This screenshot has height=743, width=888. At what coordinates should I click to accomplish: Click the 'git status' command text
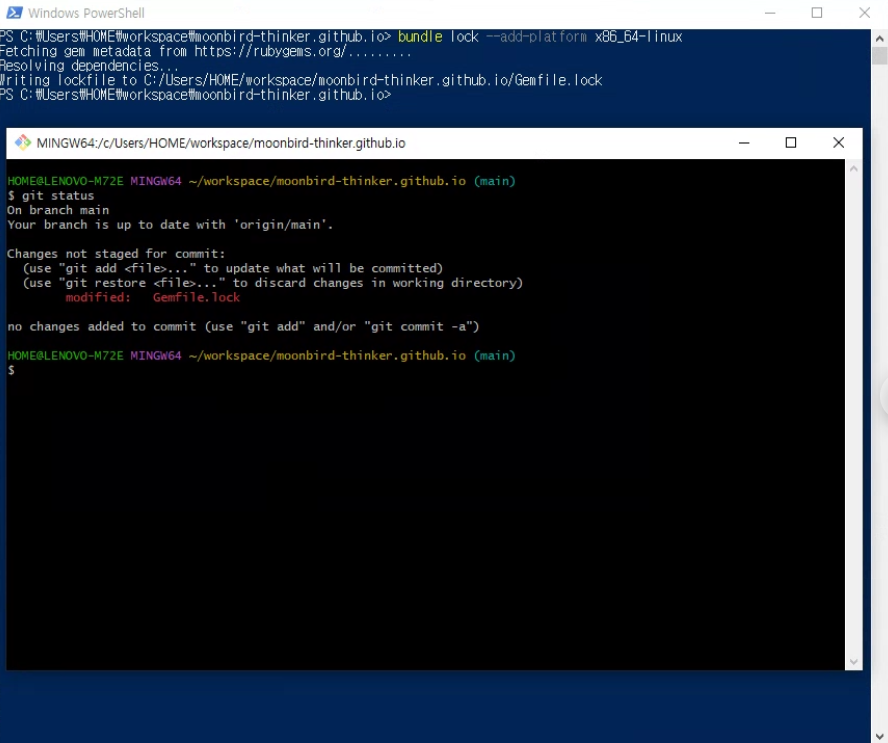(58, 195)
